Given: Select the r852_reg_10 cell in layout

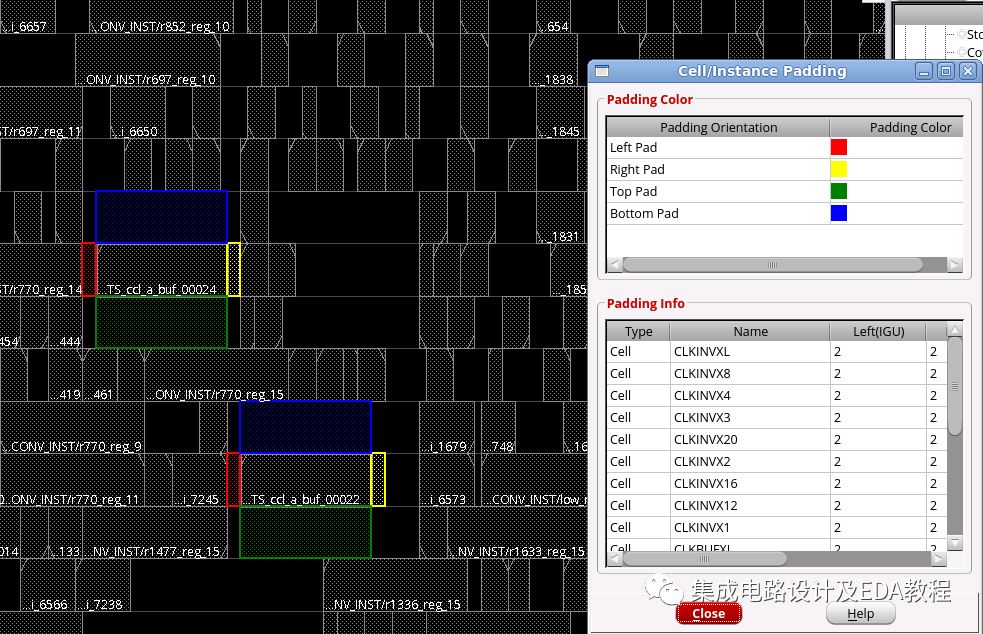Looking at the screenshot, I should [x=162, y=16].
